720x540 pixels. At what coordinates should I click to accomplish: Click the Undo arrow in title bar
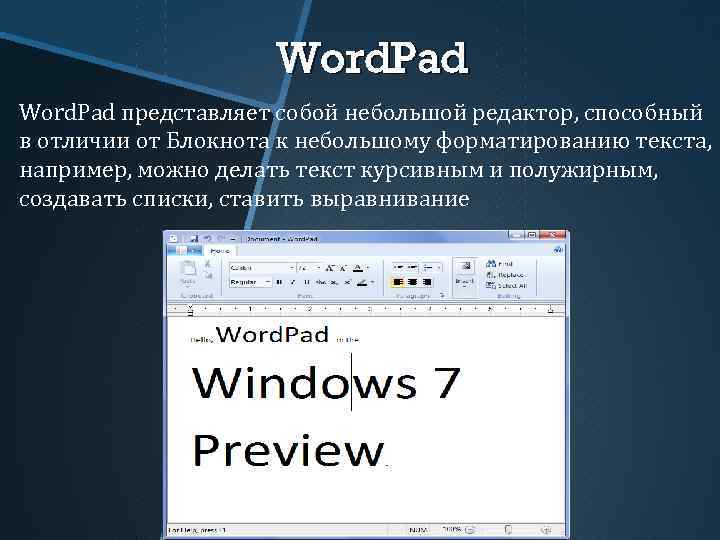pos(208,239)
